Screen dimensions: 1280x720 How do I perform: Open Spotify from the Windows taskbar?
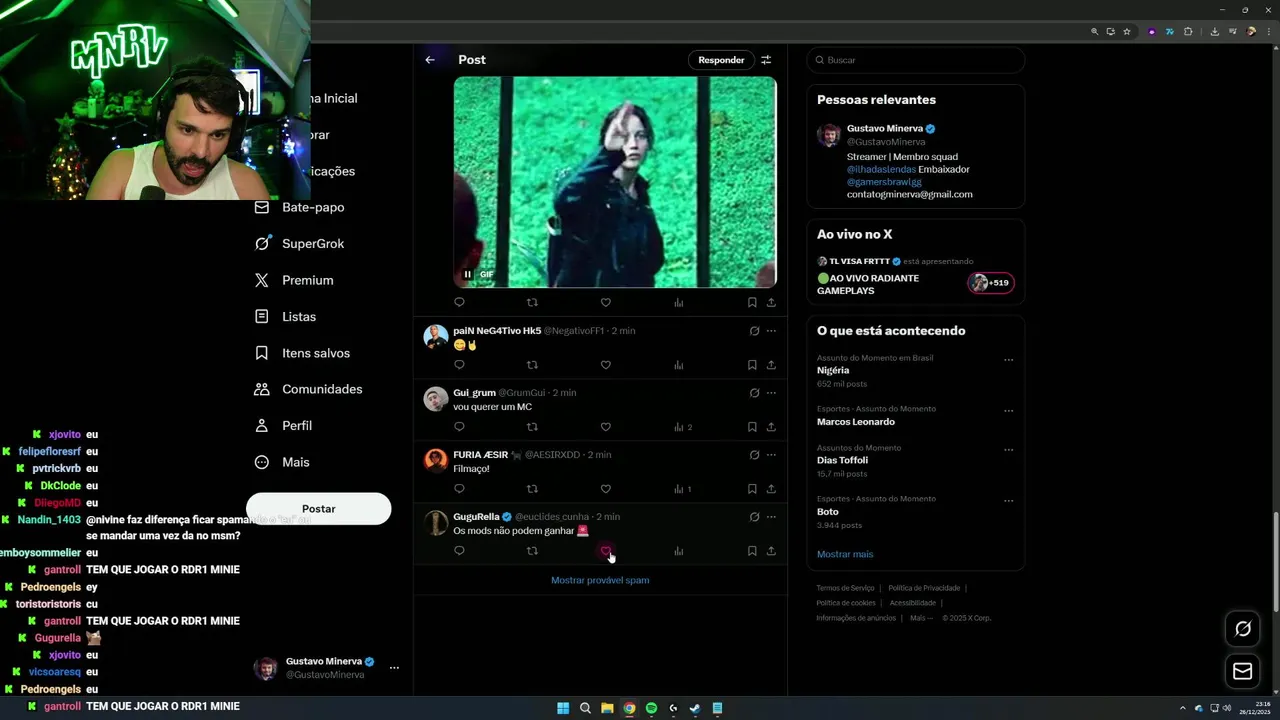pos(651,708)
